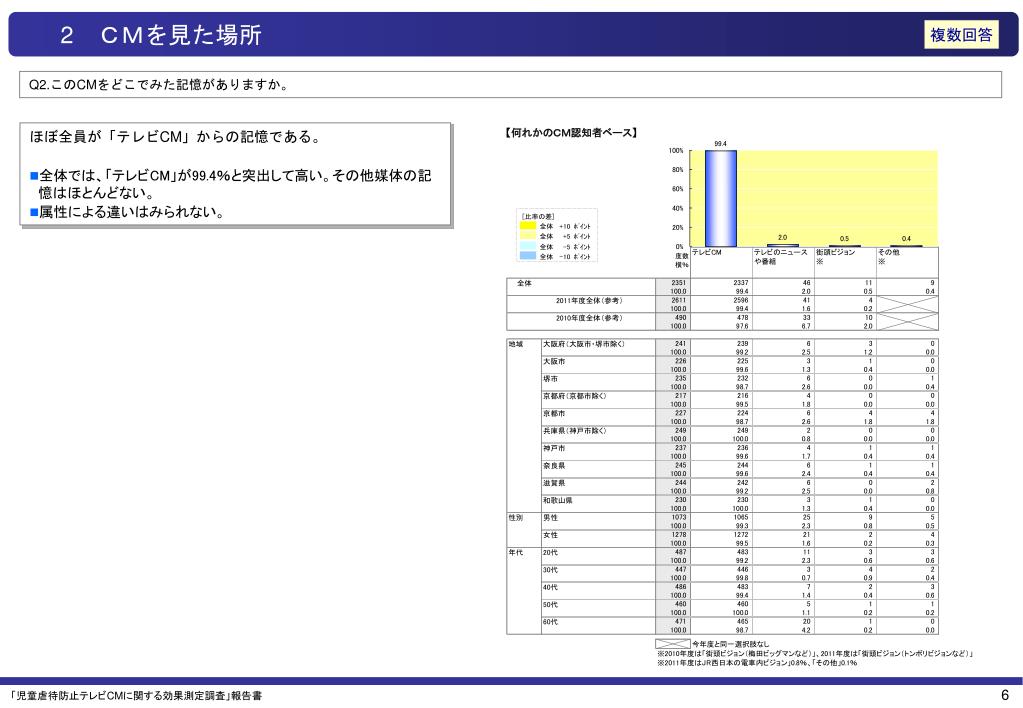Click the '60%' y-axis label
1023x708 pixels.
677,189
